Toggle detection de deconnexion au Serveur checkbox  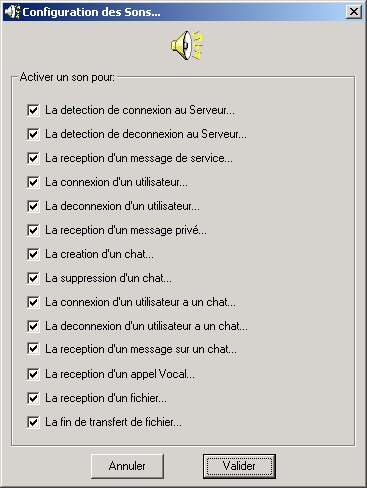point(33,134)
